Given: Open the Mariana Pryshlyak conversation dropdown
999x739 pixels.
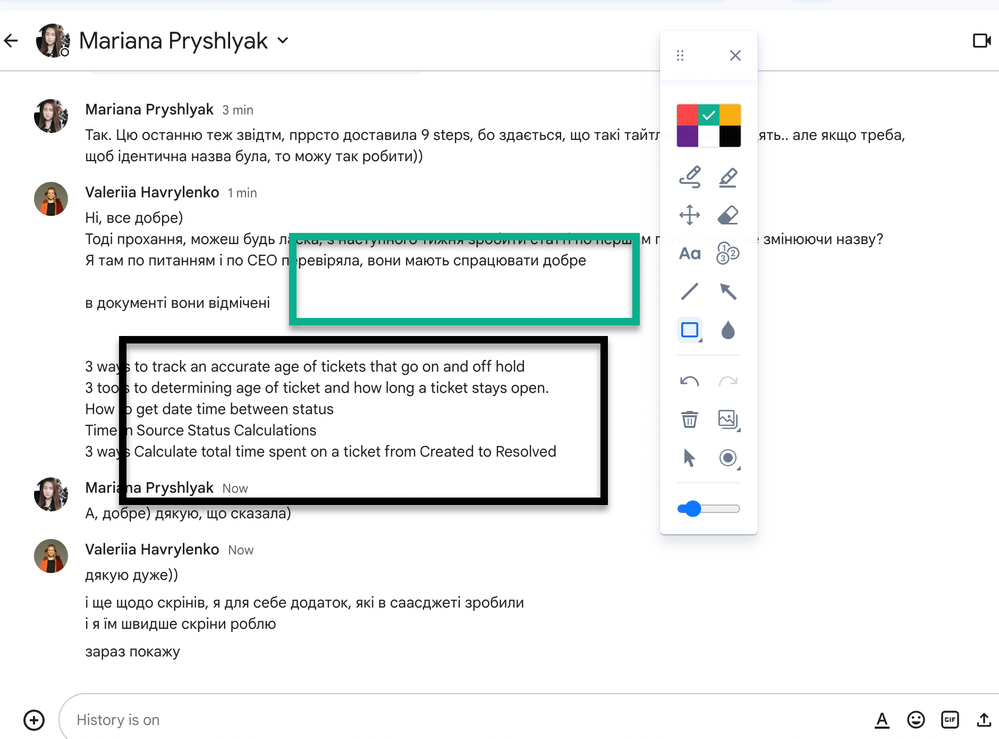Looking at the screenshot, I should [x=281, y=41].
